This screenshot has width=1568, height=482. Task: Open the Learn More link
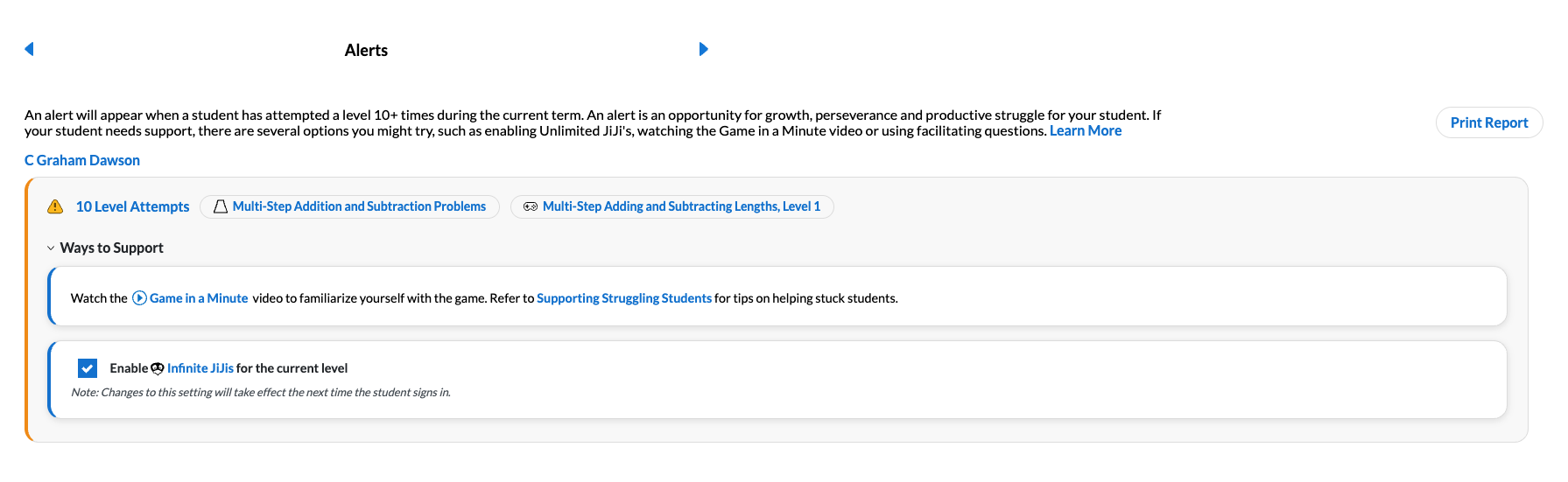[1085, 131]
